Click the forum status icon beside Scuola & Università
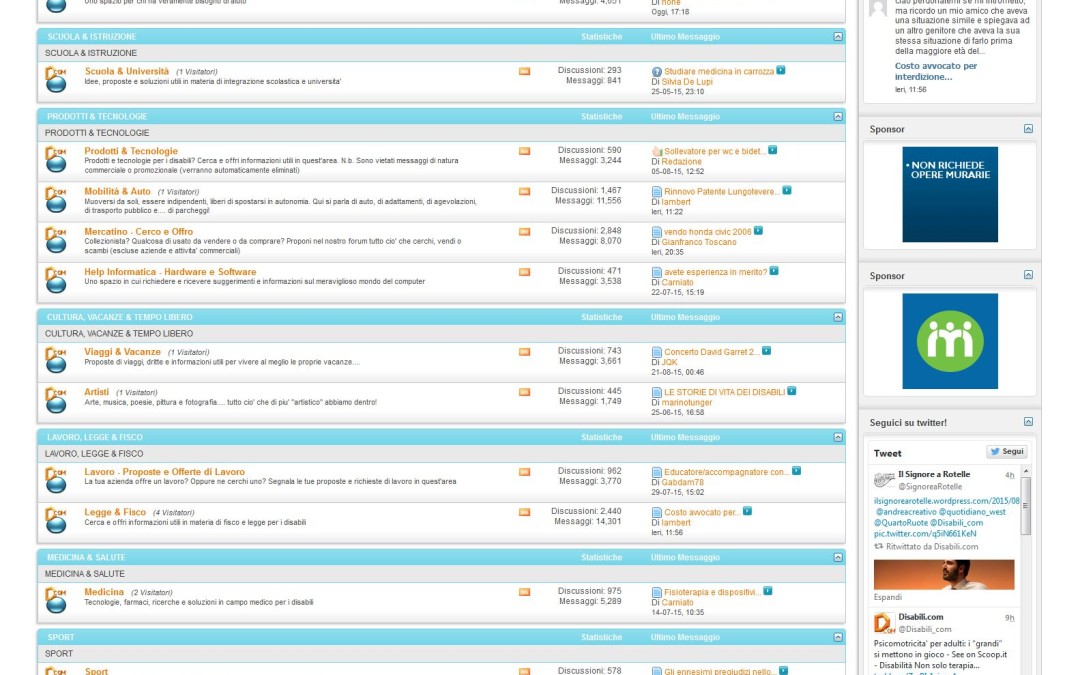The image size is (1080, 675). 55,79
